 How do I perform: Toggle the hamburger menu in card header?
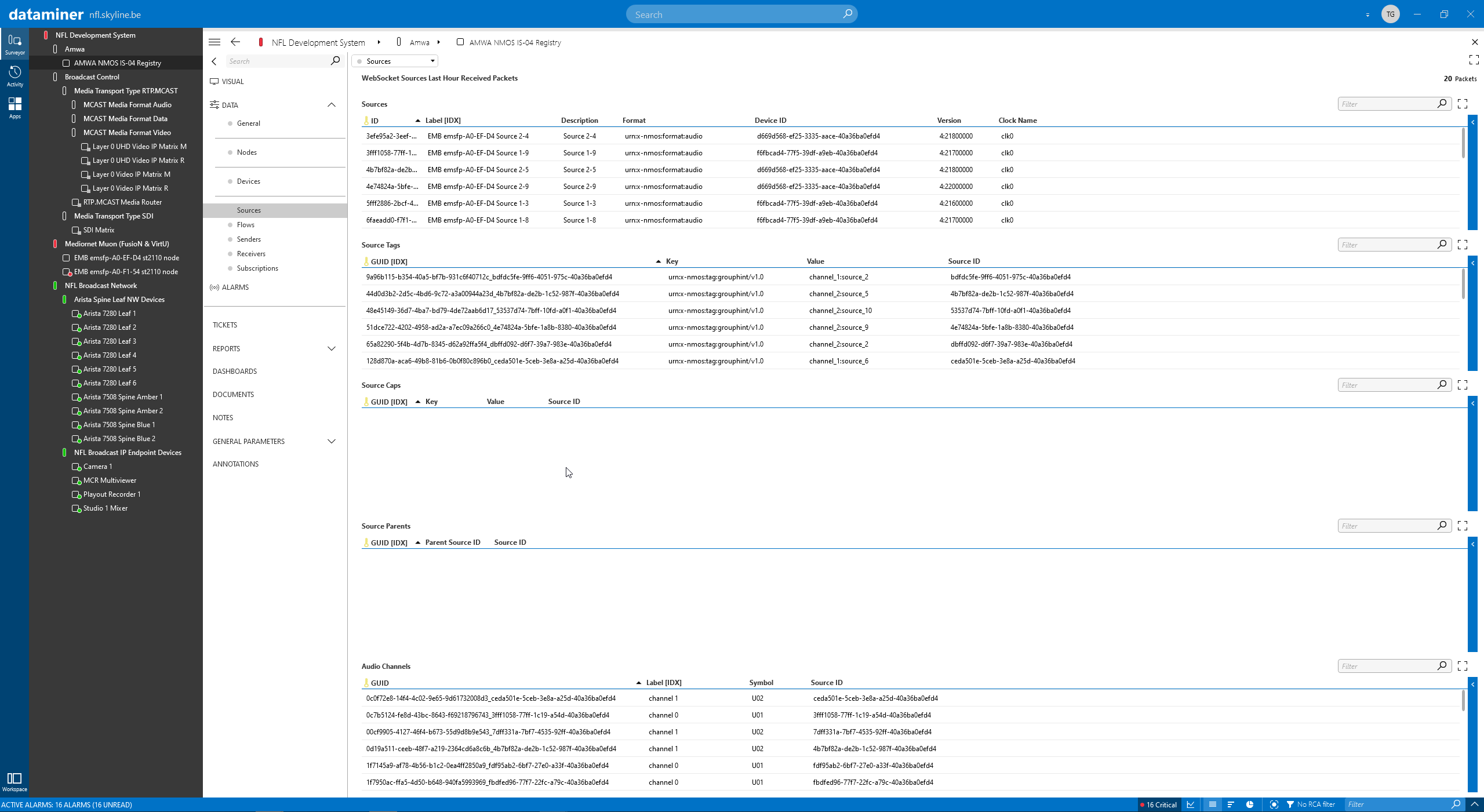[x=214, y=42]
